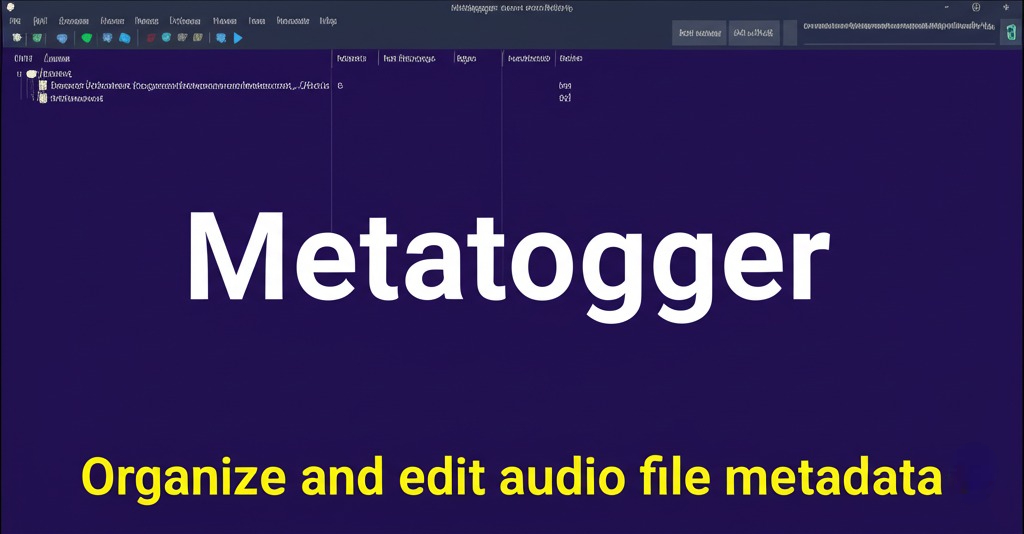Screen dimensions: 1024x534
Task: Select the root folder row in the tree
Action: point(55,74)
